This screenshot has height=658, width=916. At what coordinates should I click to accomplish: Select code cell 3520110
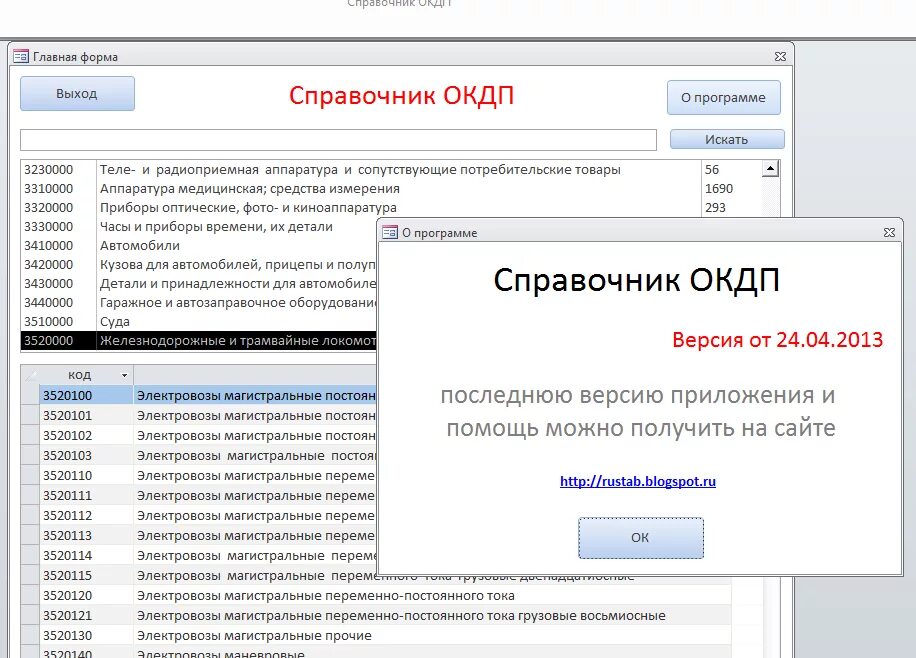tap(86, 476)
